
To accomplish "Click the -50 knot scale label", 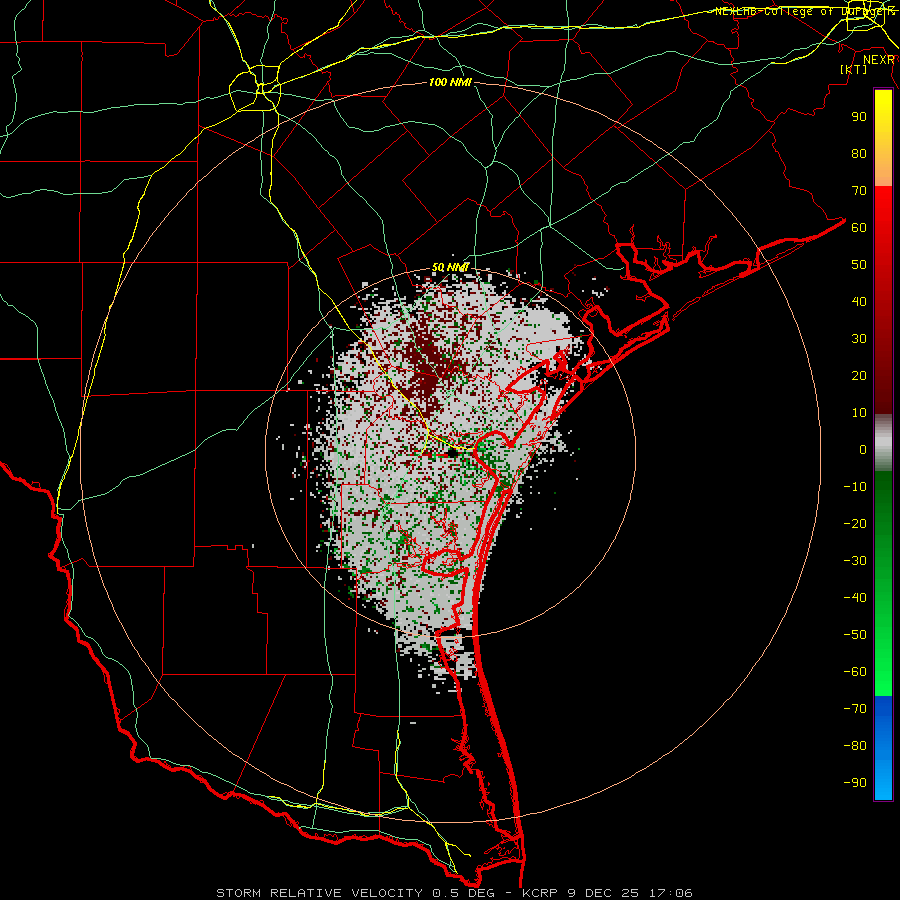I will click(855, 635).
